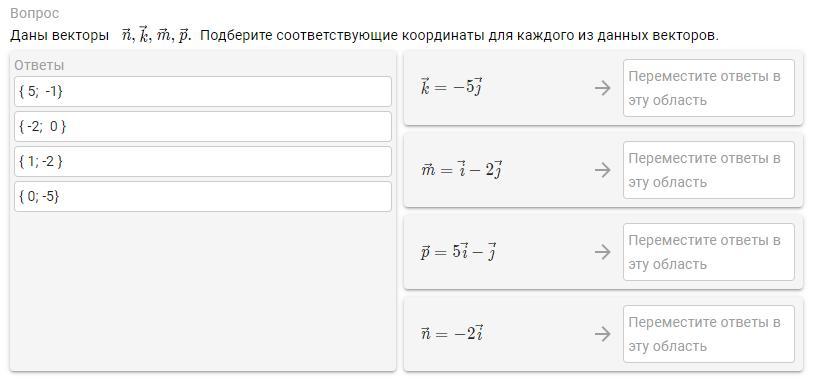Select the answer tile { -2; 0 }

point(203,127)
